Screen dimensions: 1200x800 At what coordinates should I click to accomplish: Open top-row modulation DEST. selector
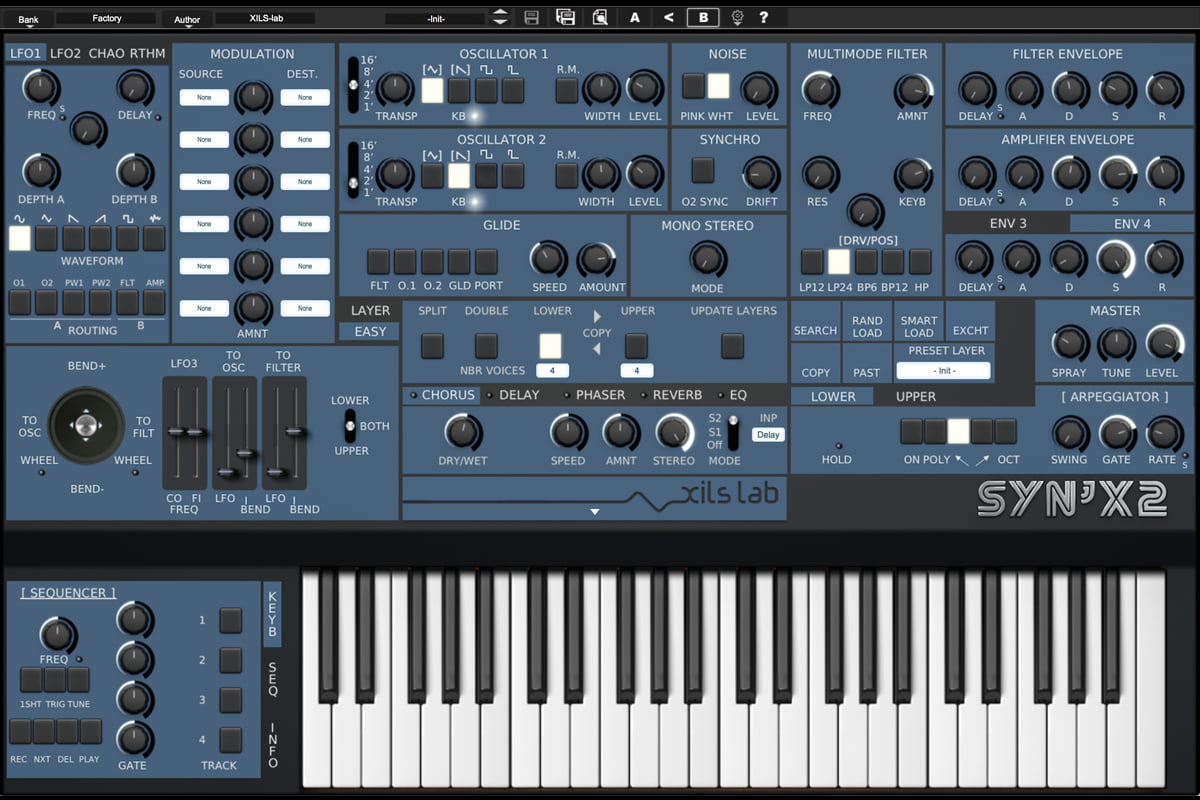click(x=305, y=98)
